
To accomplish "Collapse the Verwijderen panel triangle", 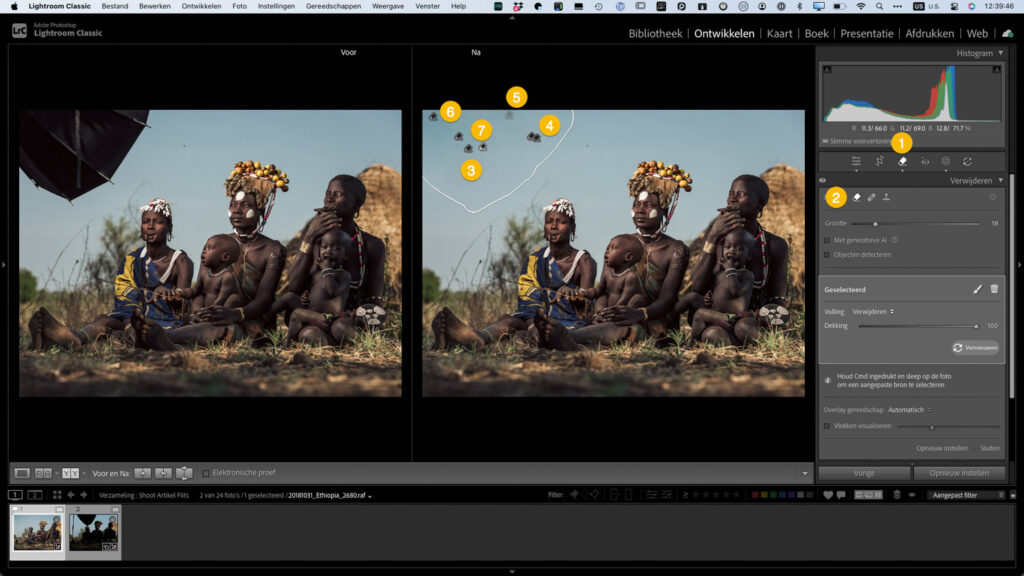I will pos(1000,181).
